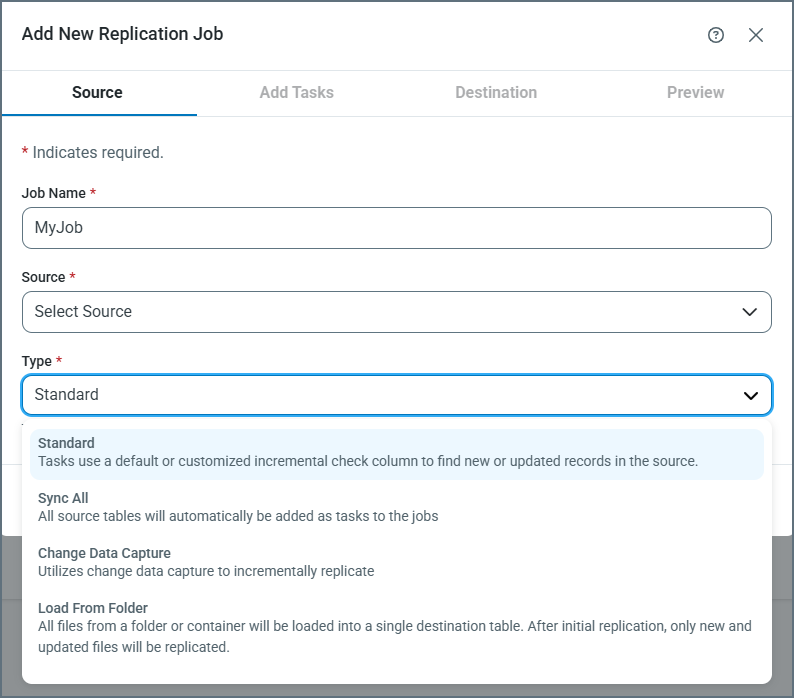Click the Source field label
Image resolution: width=794 pixels, height=698 pixels.
[44, 277]
